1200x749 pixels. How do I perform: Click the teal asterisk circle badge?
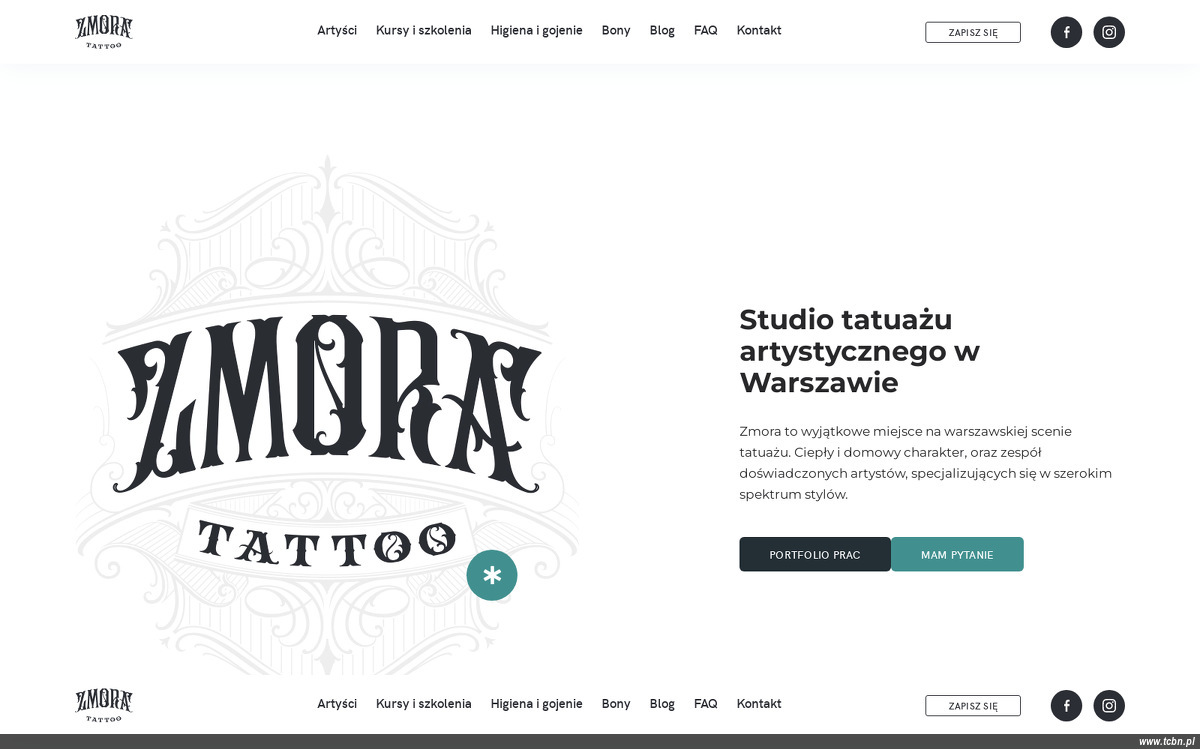click(492, 575)
